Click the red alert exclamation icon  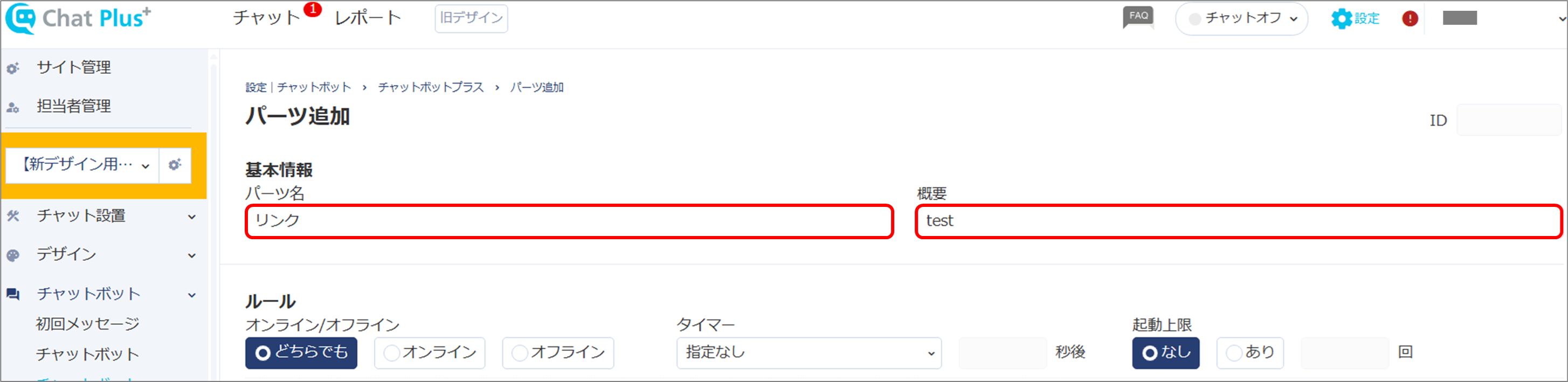point(1410,18)
